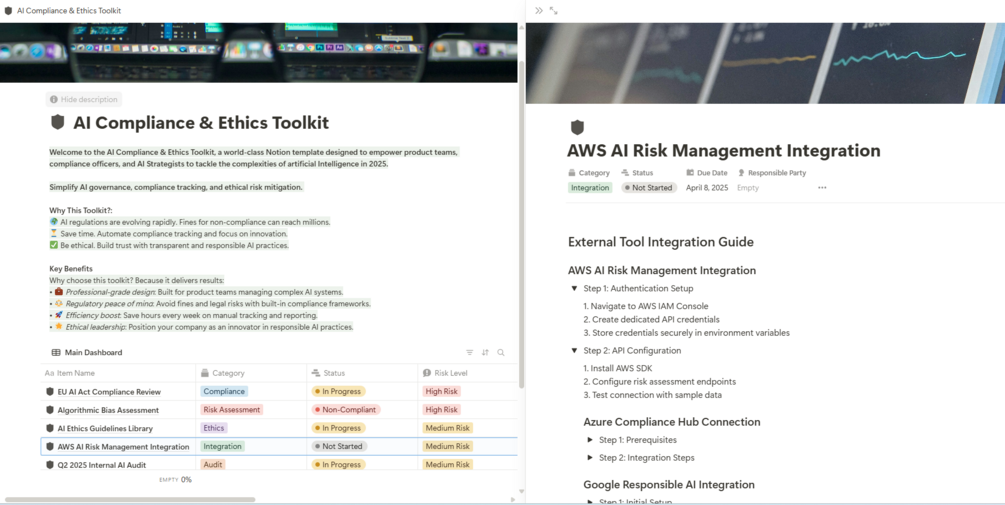
Task: Click the Due Date property label
Action: point(706,173)
